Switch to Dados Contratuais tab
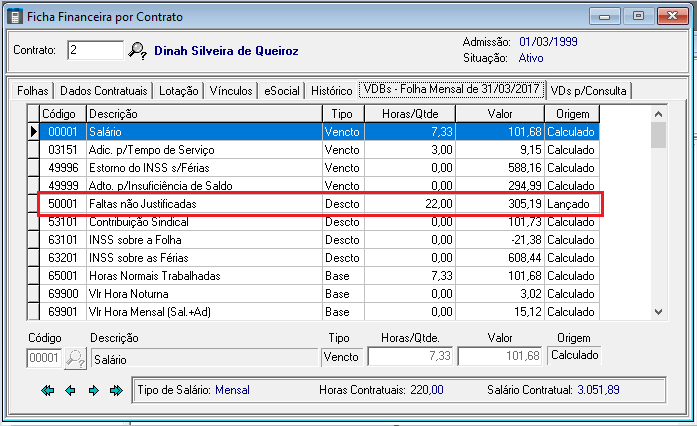This screenshot has height=426, width=697. pyautogui.click(x=102, y=91)
